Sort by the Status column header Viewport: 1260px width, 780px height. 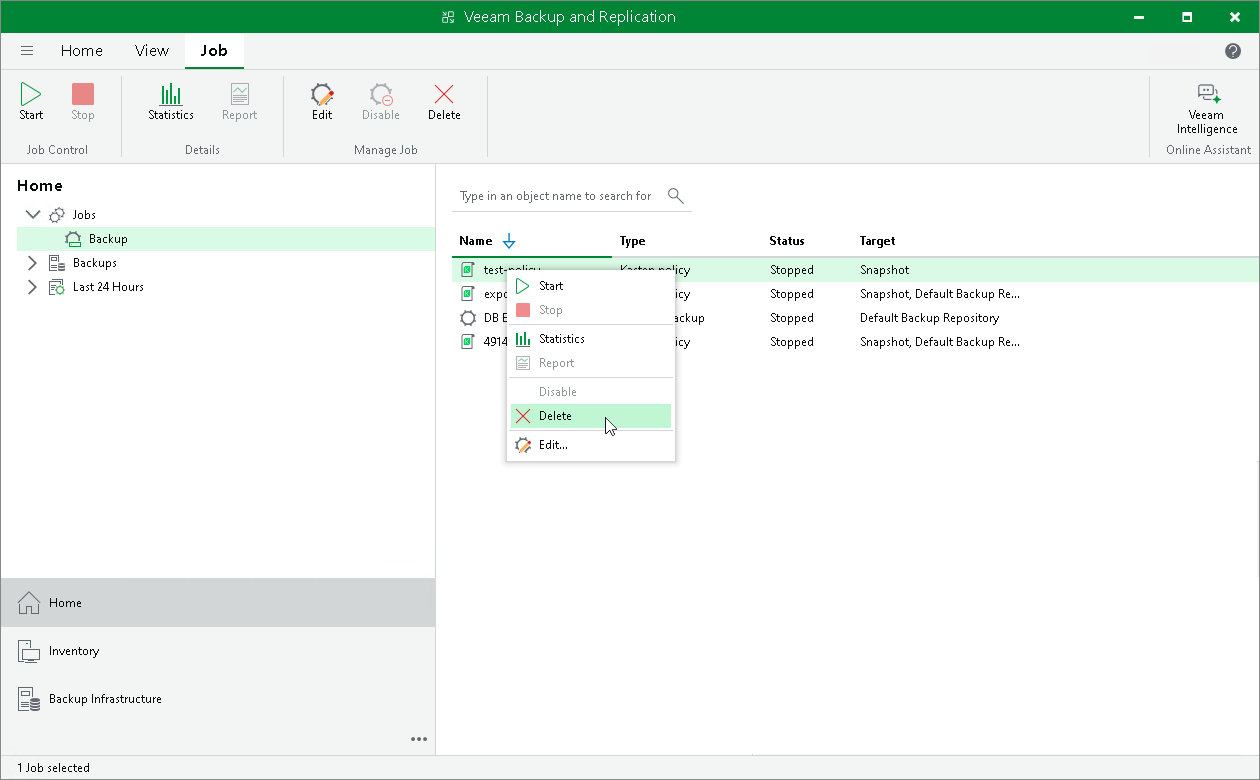pyautogui.click(x=787, y=241)
